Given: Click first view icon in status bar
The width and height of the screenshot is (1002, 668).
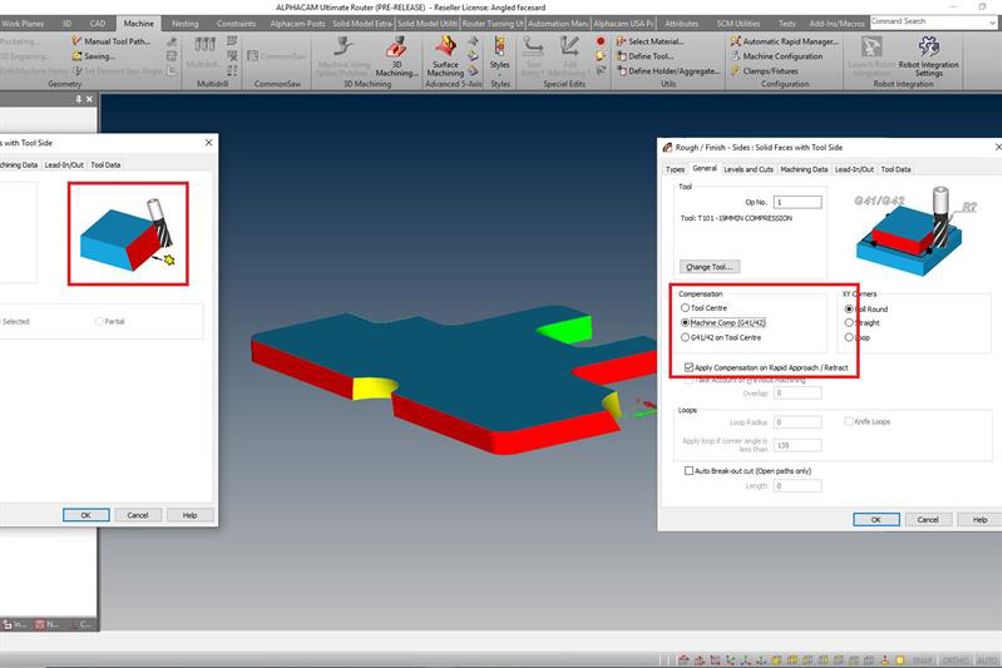Looking at the screenshot, I should [x=684, y=660].
